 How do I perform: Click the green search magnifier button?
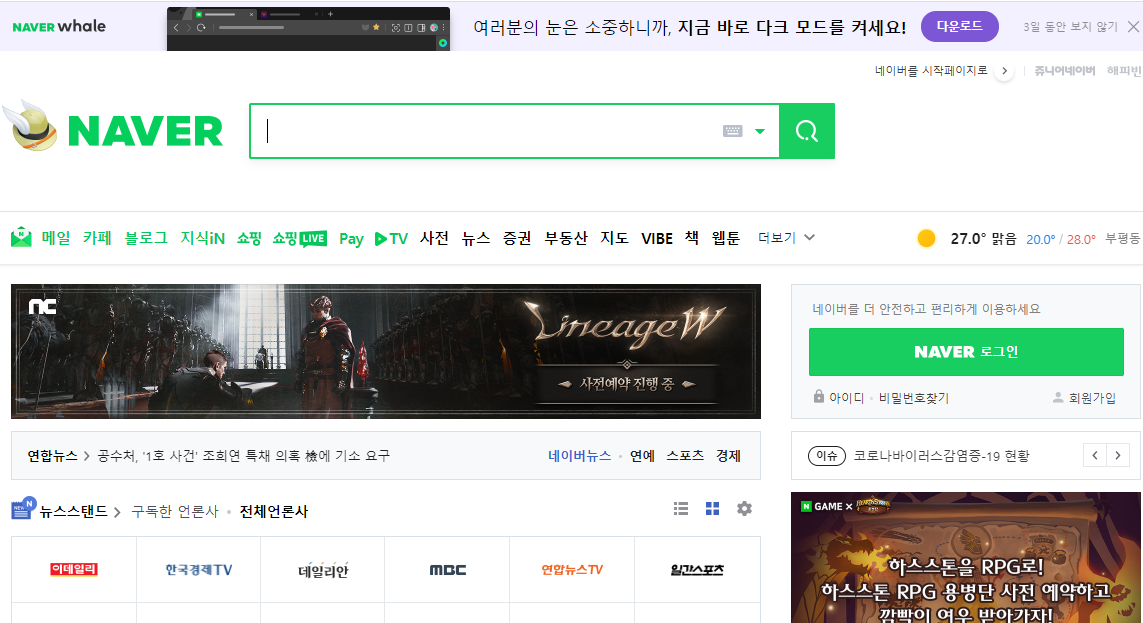807,131
